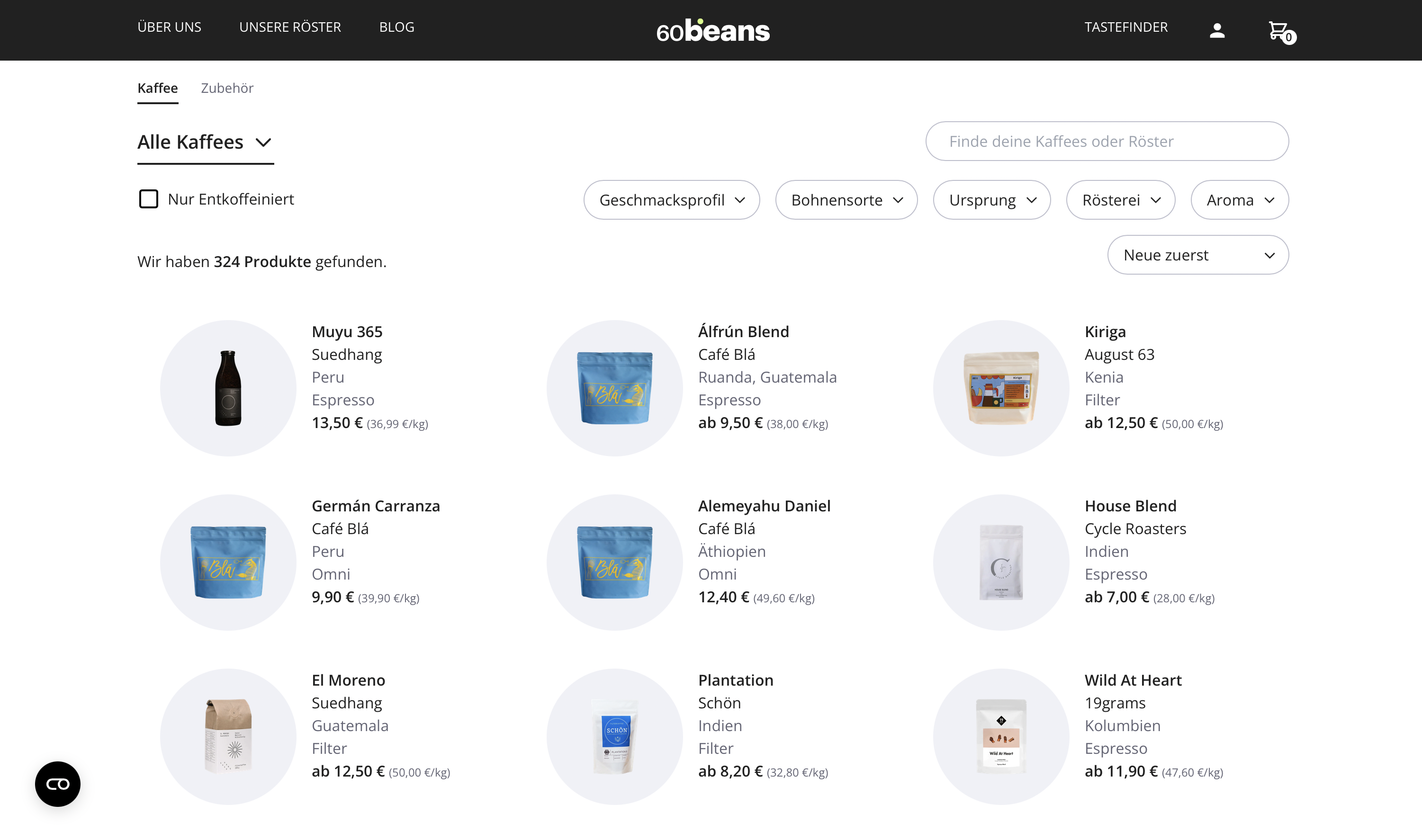Screen dimensions: 1422x840
Task: Switch to the Zubehör tab
Action: click(227, 88)
